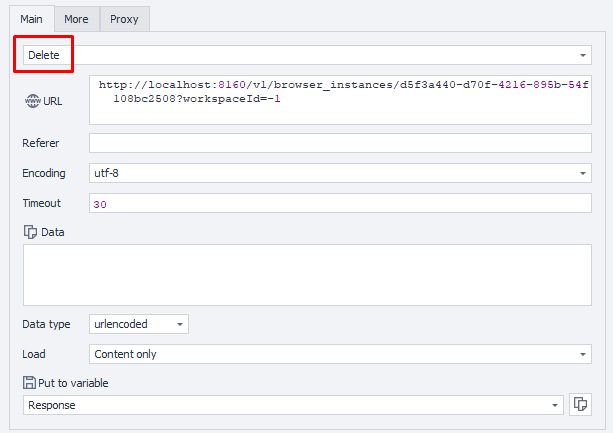Switch to the More tab

click(x=76, y=18)
